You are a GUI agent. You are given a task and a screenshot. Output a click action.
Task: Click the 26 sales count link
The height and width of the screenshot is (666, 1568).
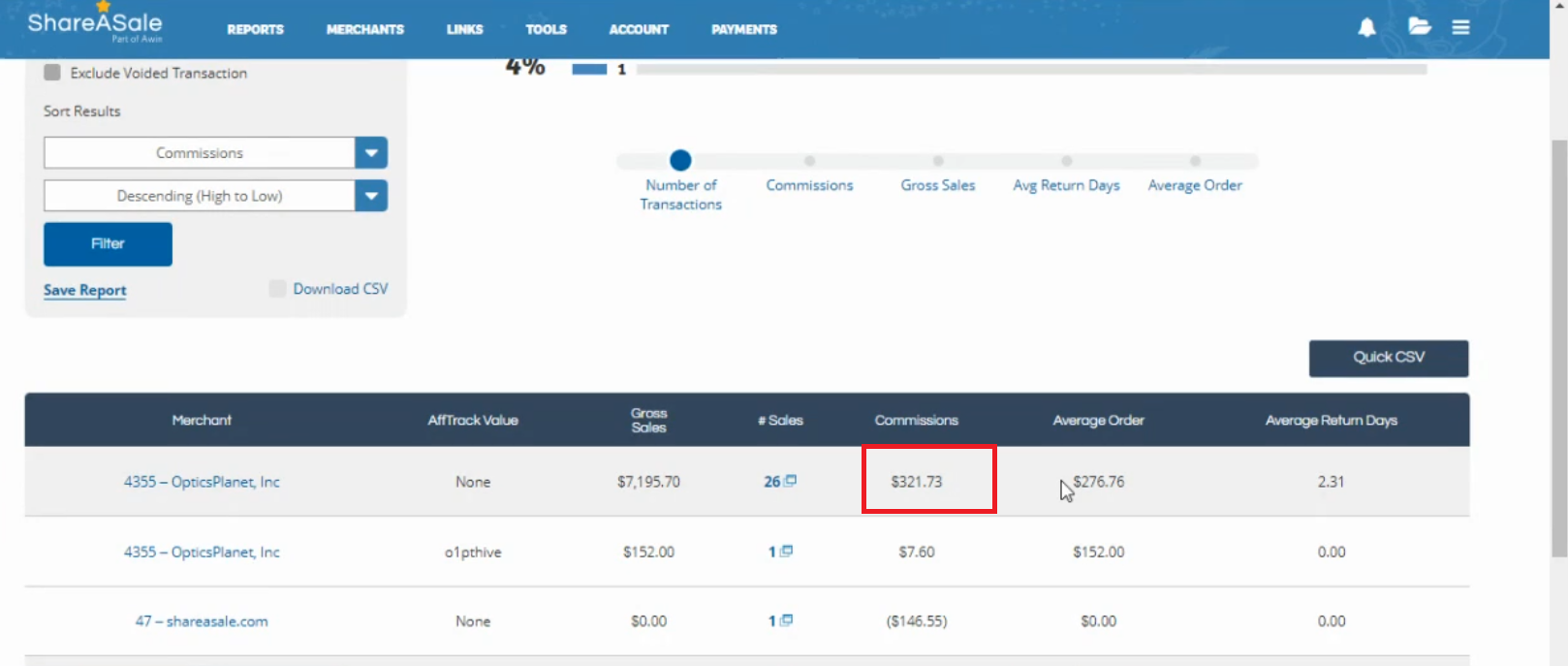tap(771, 482)
